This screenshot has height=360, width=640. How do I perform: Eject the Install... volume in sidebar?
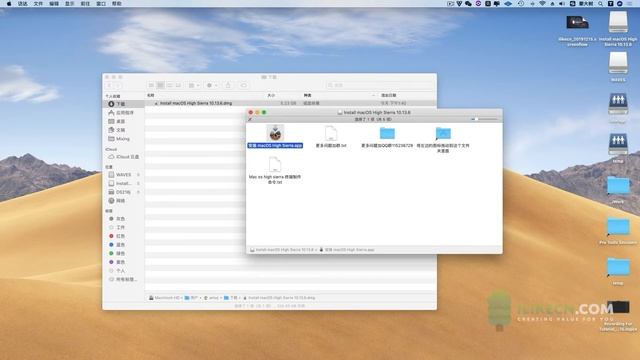(x=138, y=183)
